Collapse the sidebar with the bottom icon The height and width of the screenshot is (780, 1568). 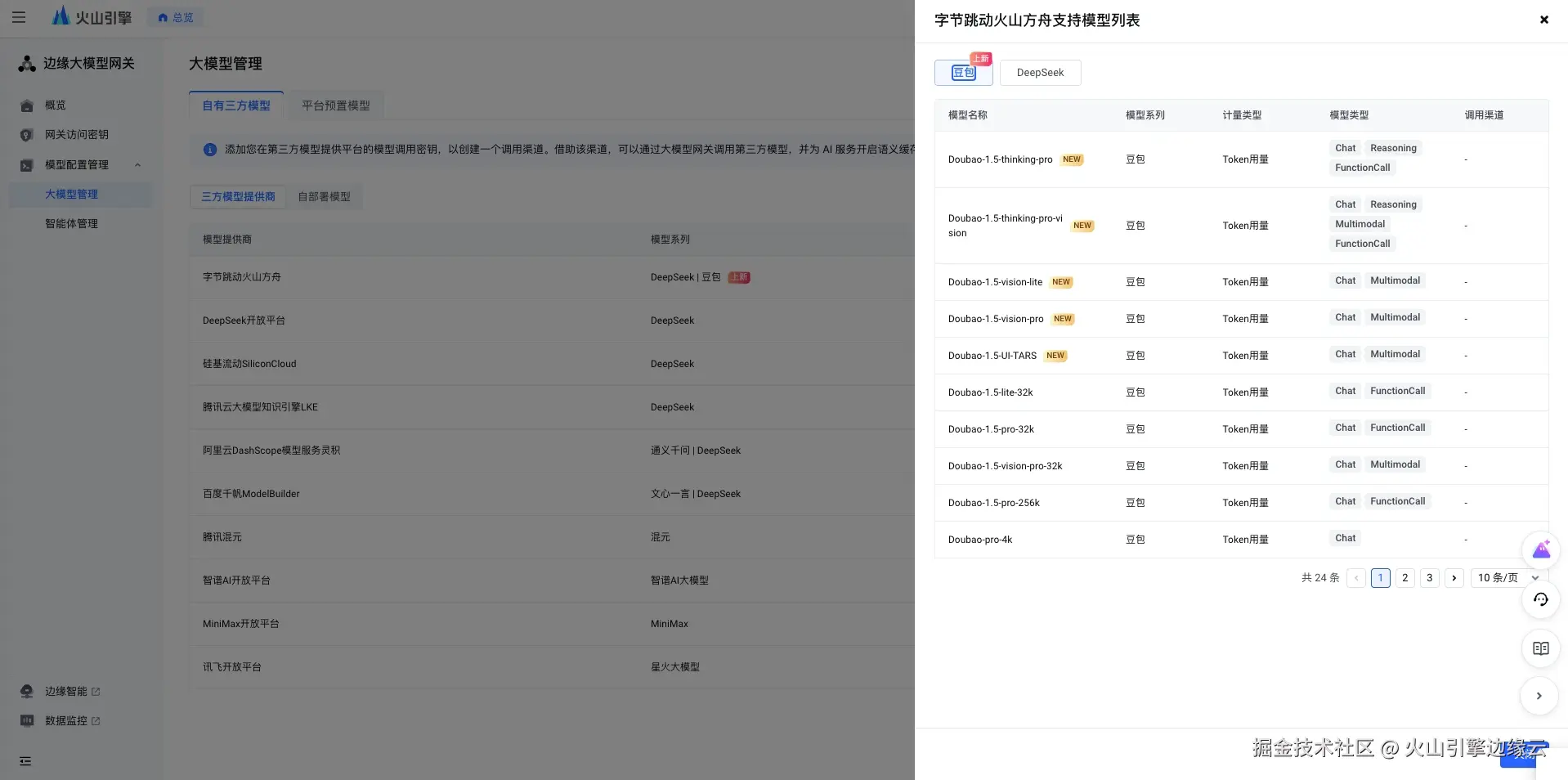click(x=25, y=761)
